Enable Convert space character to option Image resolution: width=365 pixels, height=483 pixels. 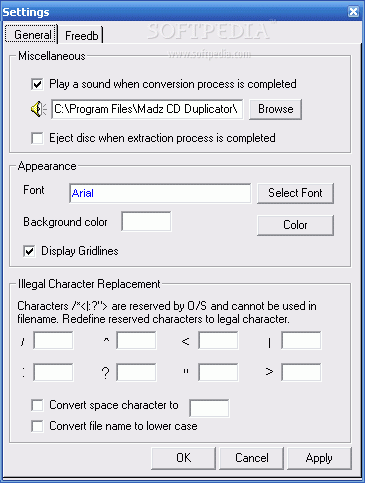(37, 405)
